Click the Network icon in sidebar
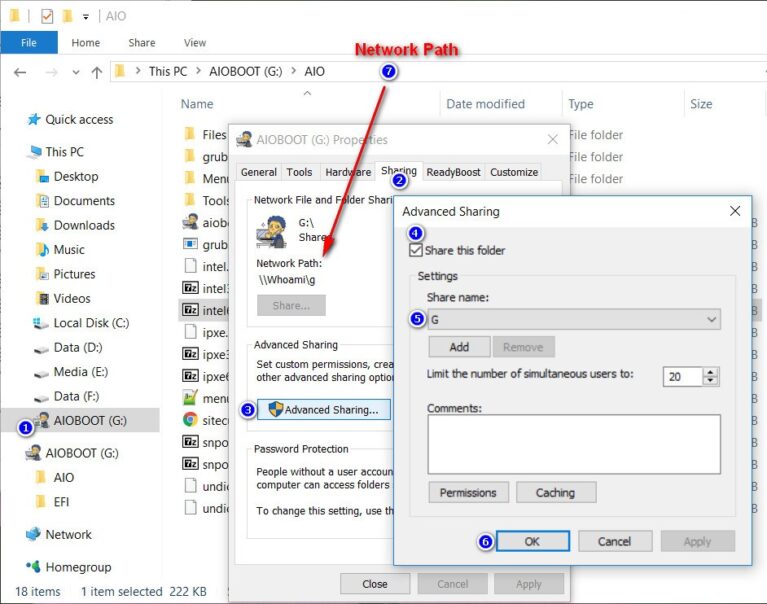The image size is (767, 604). click(33, 534)
